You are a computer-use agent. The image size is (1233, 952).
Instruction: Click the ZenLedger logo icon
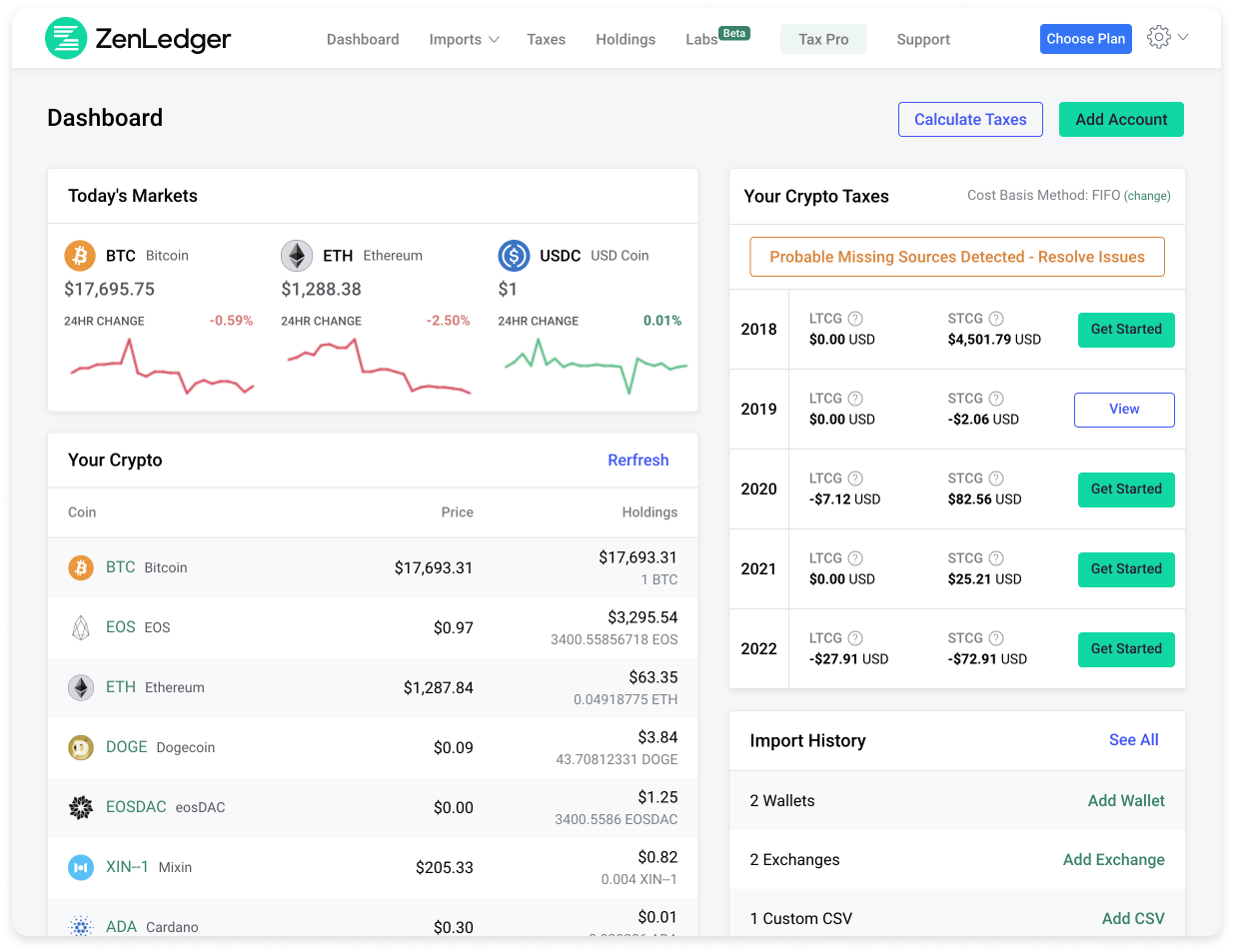[x=66, y=38]
